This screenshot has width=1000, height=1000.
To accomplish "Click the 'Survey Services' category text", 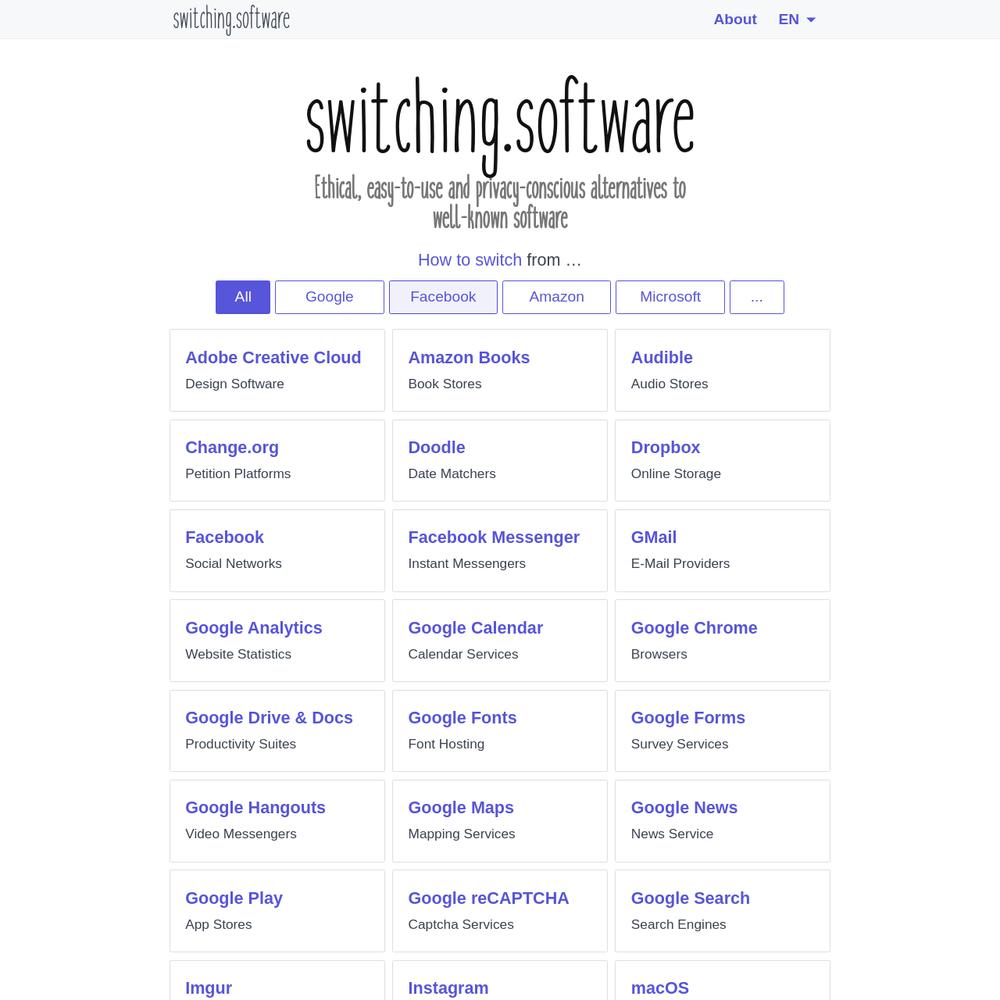I will (x=679, y=744).
